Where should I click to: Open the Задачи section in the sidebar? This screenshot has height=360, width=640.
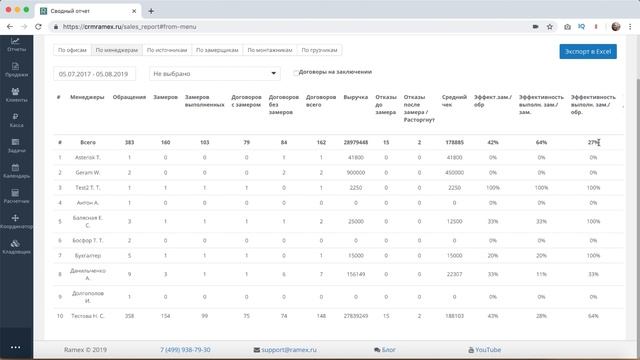pyautogui.click(x=16, y=146)
